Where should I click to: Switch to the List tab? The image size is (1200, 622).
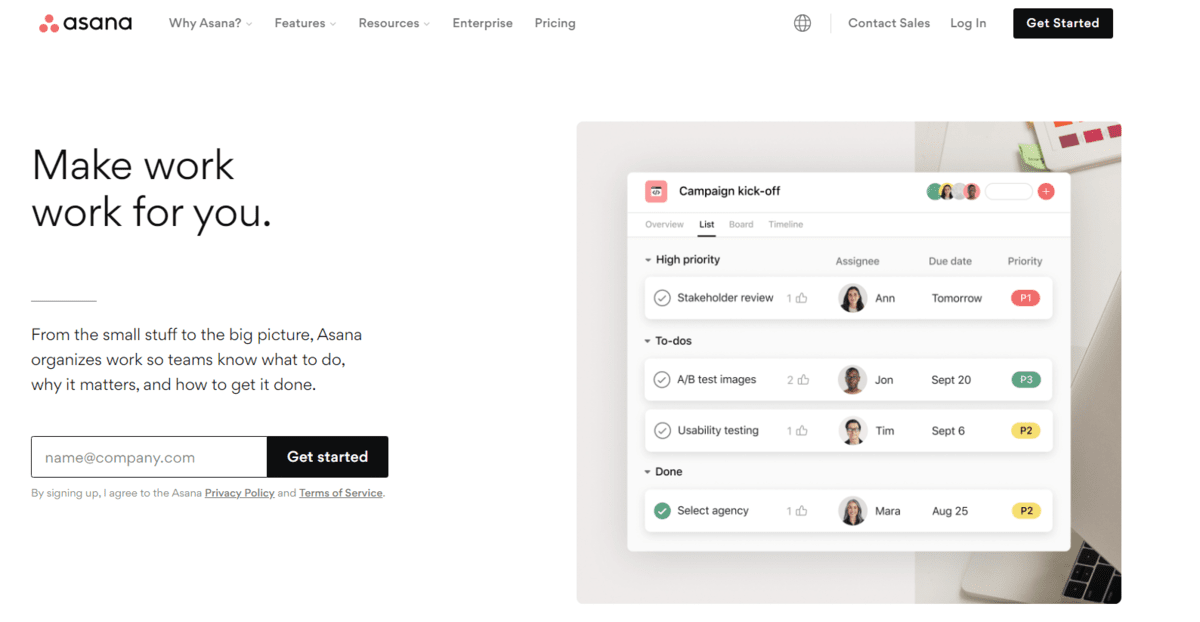click(x=707, y=224)
